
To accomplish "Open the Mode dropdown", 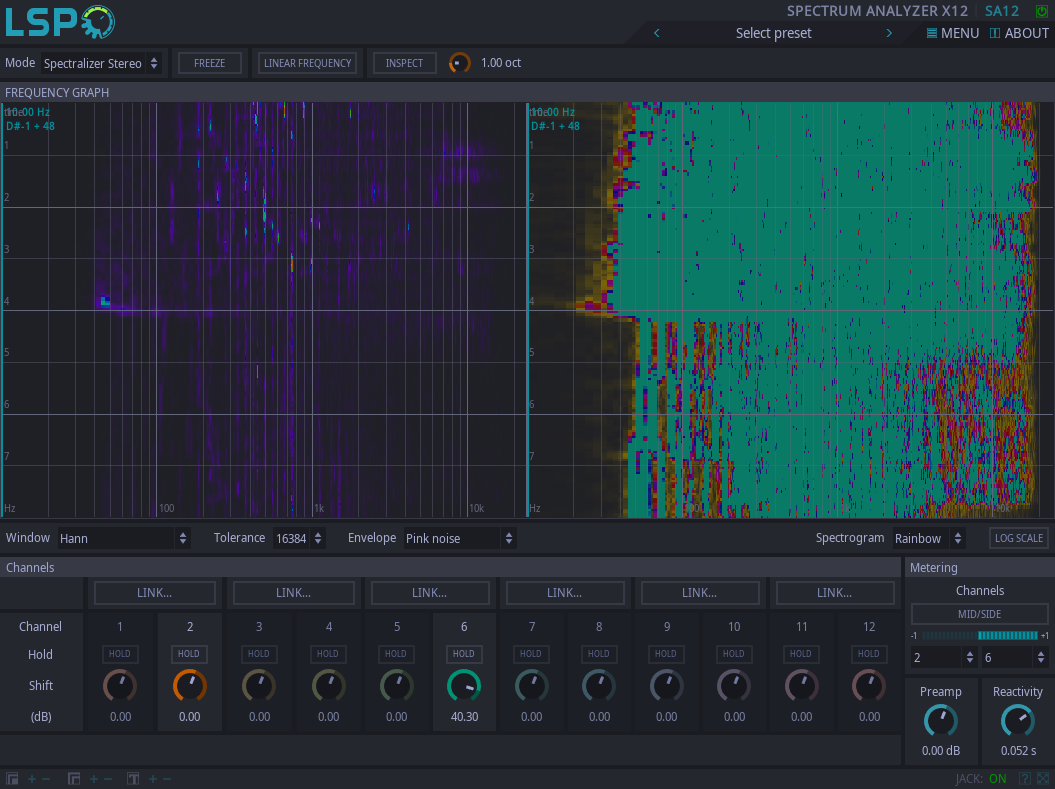I will pyautogui.click(x=101, y=63).
